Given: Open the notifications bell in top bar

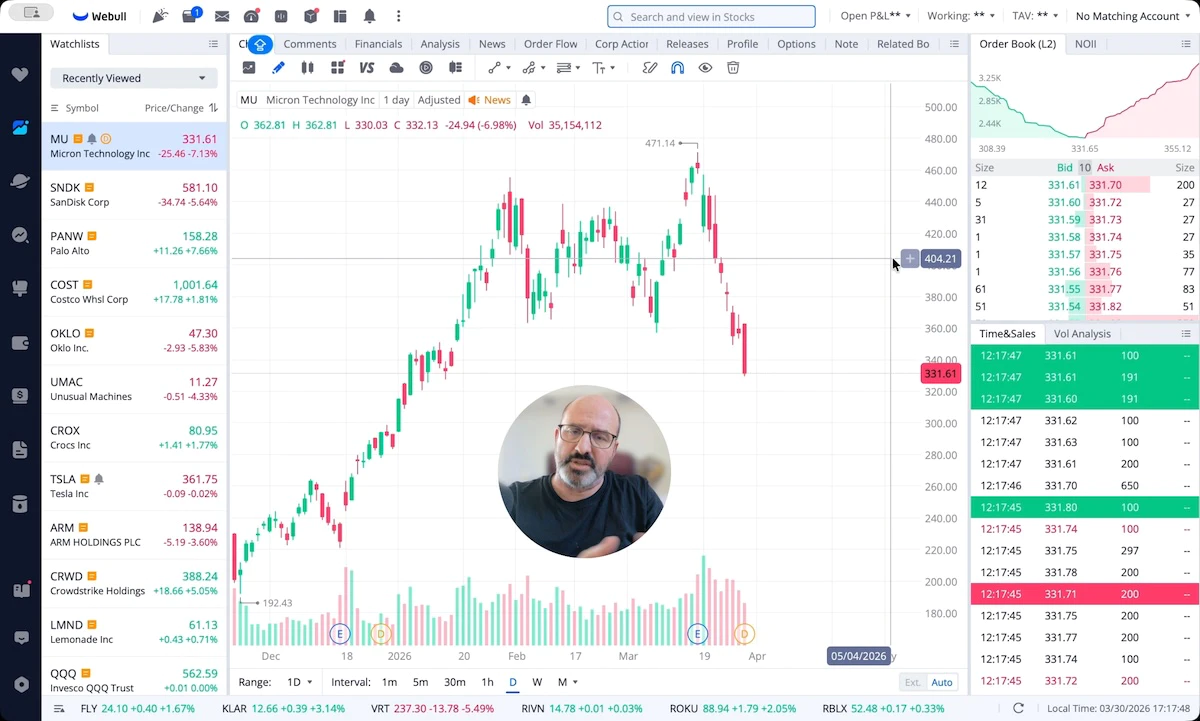Looking at the screenshot, I should click(x=370, y=17).
